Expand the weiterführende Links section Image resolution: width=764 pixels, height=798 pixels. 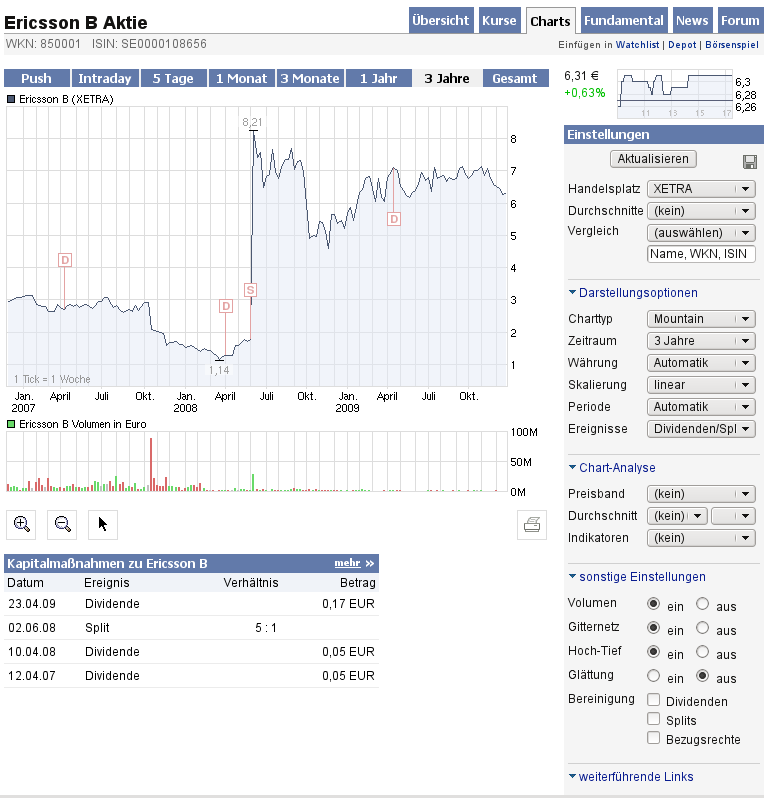[x=631, y=777]
